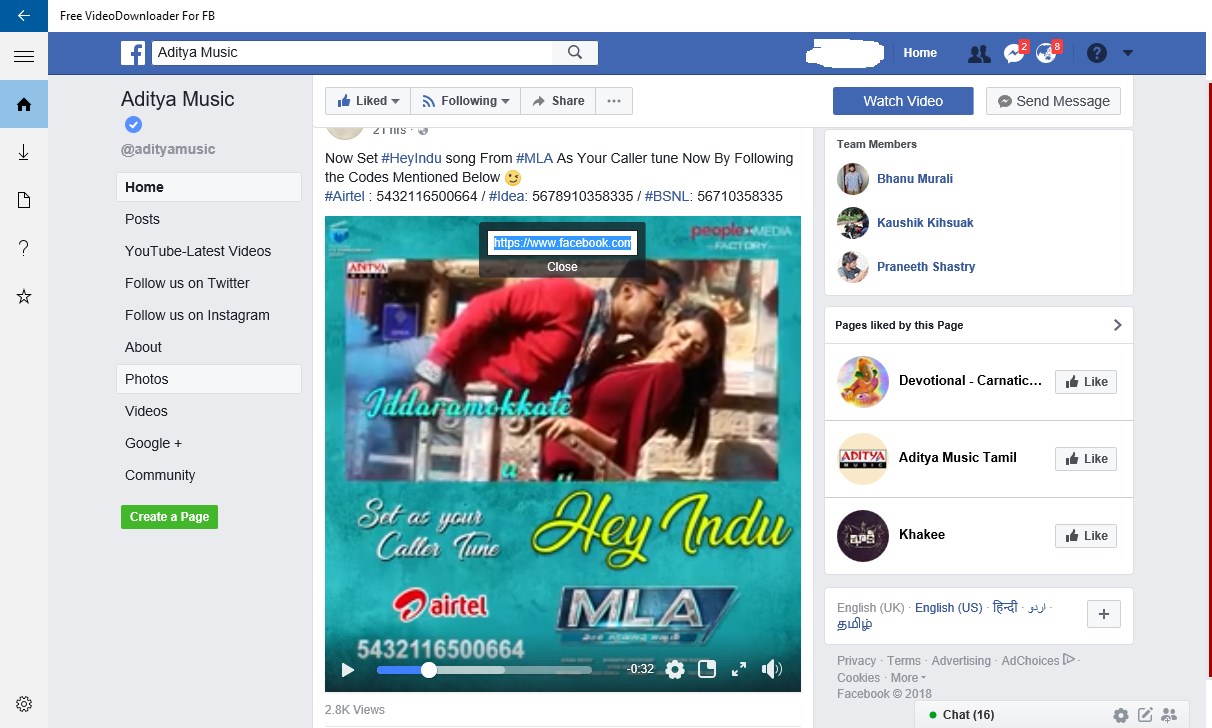Open the Photos section

[x=208, y=379]
